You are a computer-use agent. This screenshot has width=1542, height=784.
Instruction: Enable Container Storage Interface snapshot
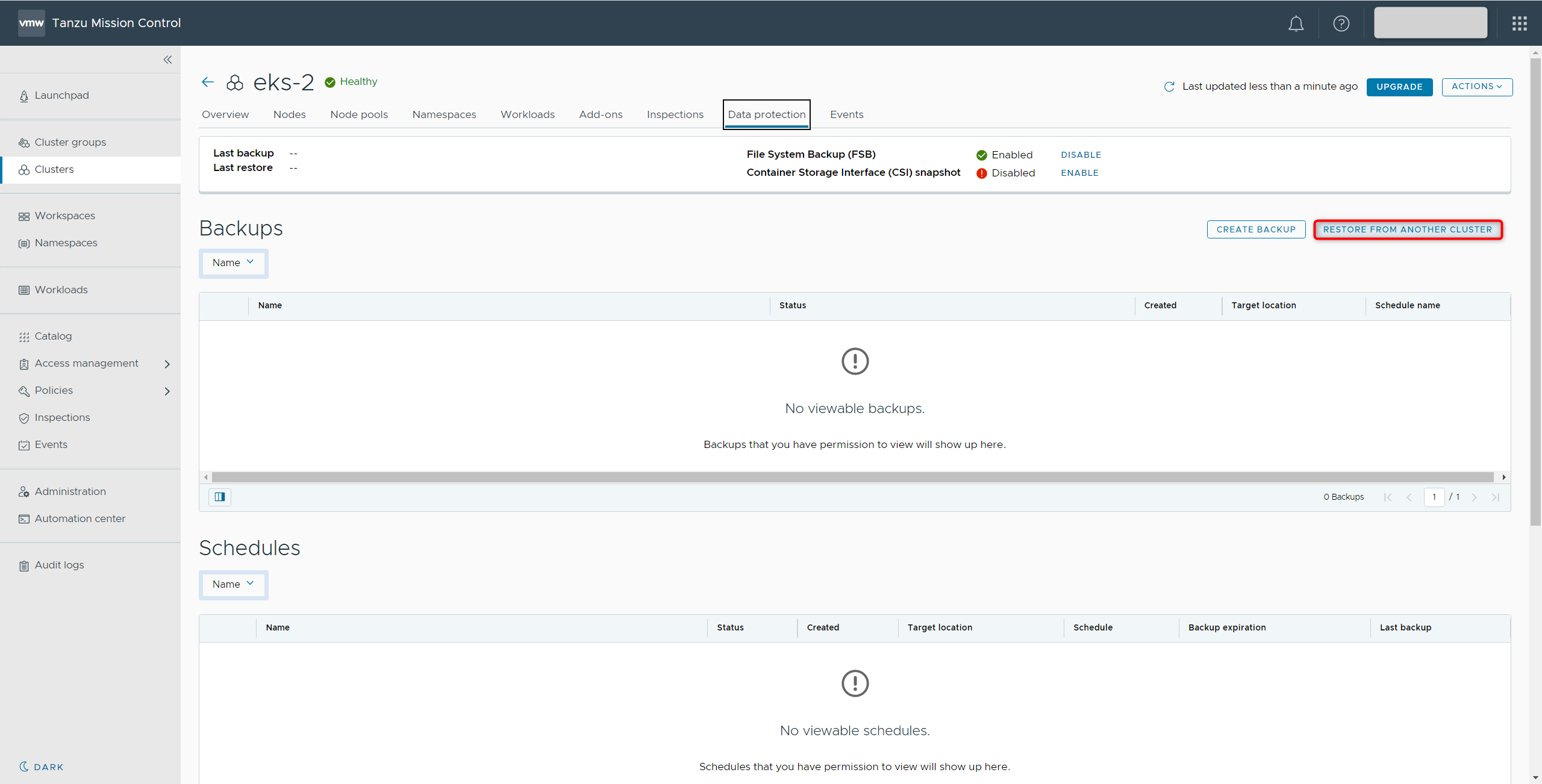(x=1079, y=173)
